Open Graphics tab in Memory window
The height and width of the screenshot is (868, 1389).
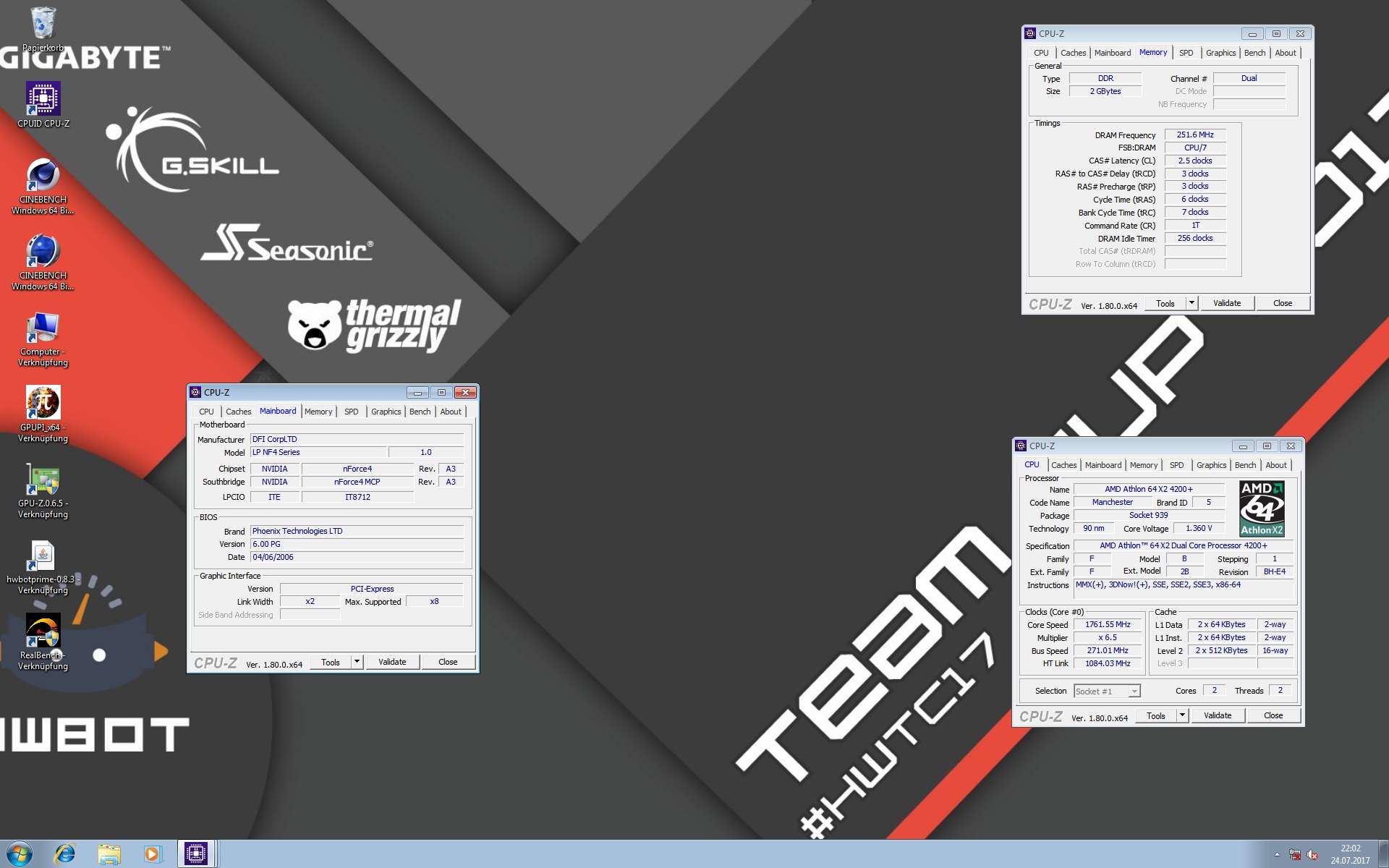point(1220,53)
